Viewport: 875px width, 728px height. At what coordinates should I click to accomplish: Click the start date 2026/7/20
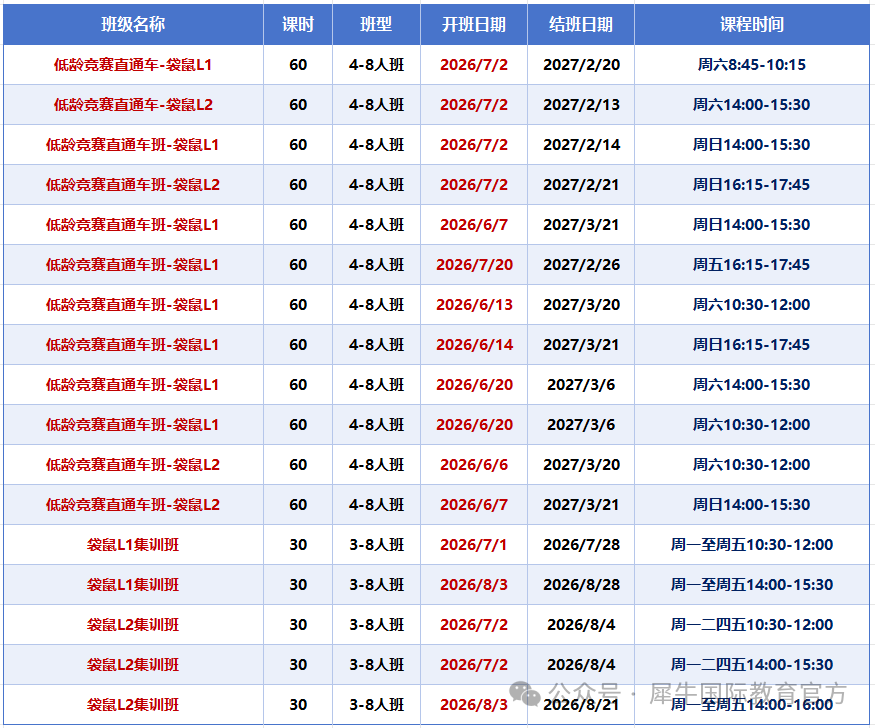474,265
